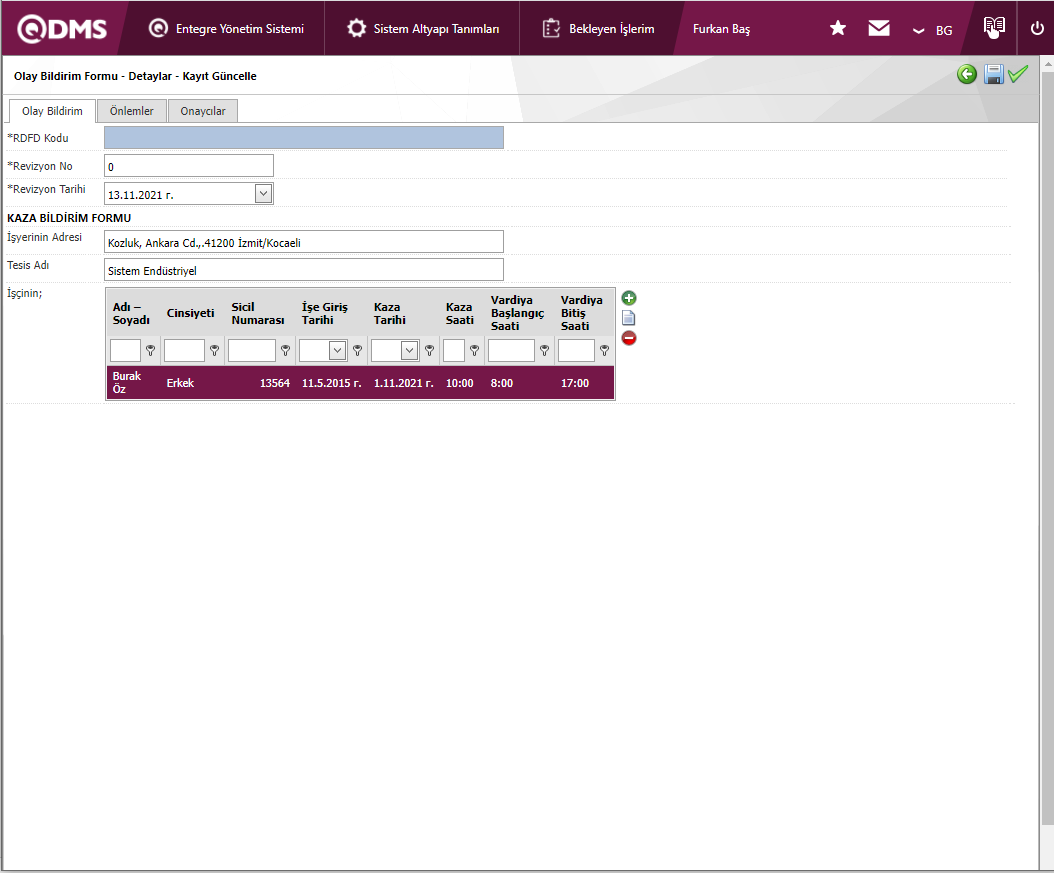Screen dimensions: 1054x873
Task: Open Entegre Yönetim Sistemi menu
Action: (x=226, y=29)
